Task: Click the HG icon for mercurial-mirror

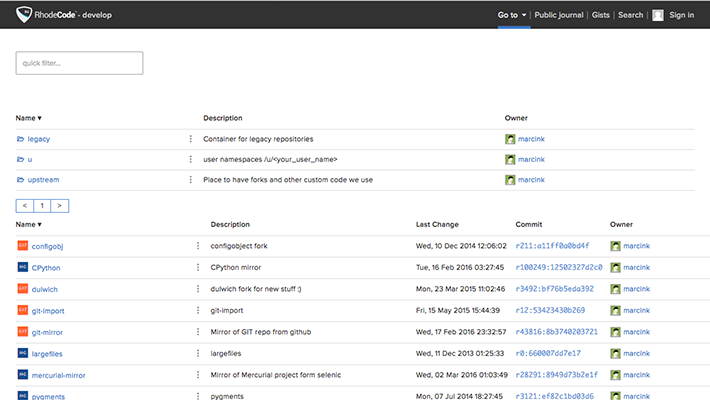Action: pos(23,375)
